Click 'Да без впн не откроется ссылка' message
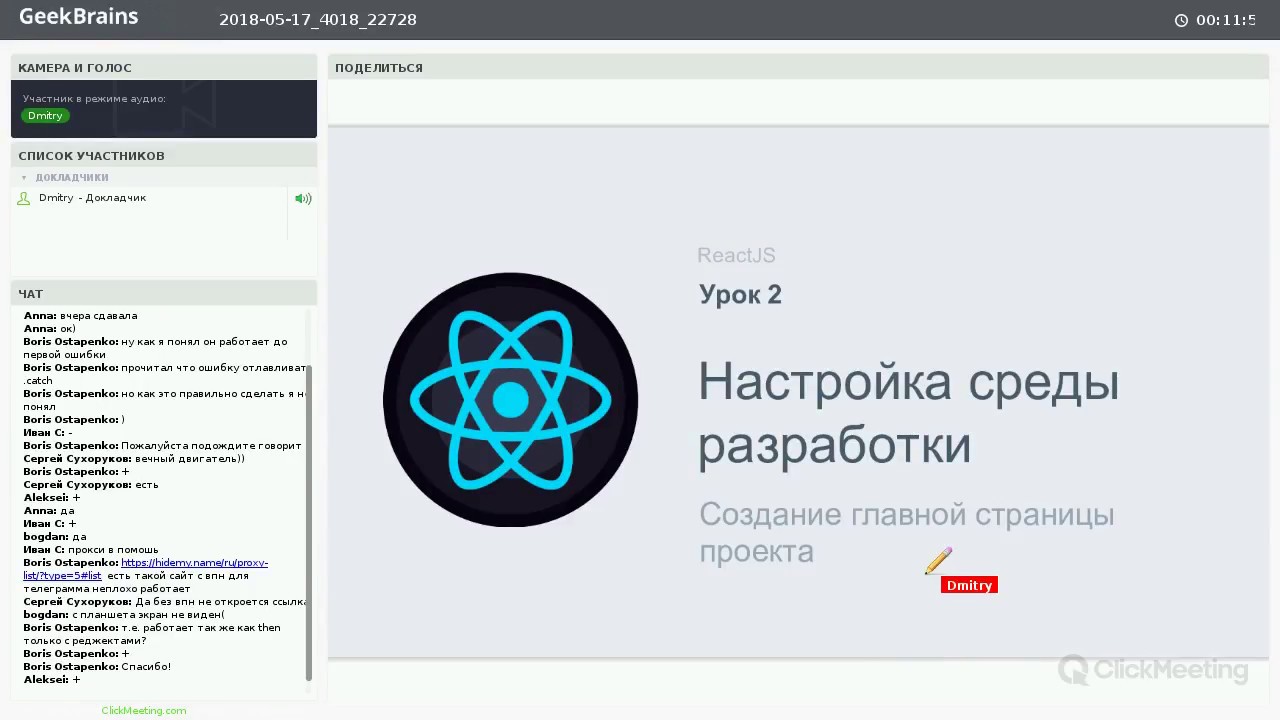The width and height of the screenshot is (1280, 720). point(220,602)
